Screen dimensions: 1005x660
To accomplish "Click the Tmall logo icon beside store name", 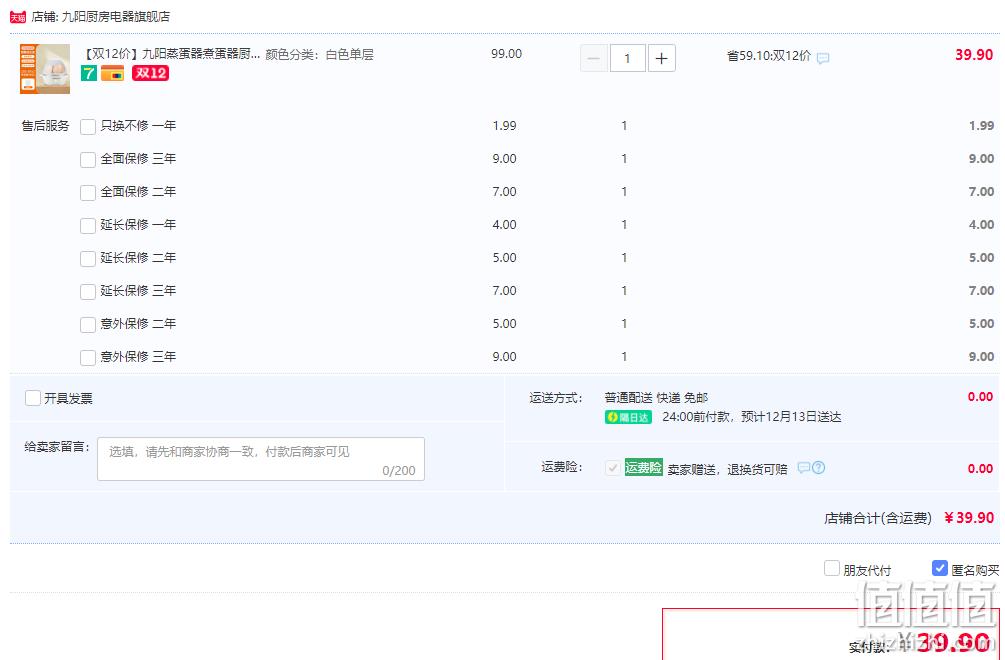I will (18, 17).
